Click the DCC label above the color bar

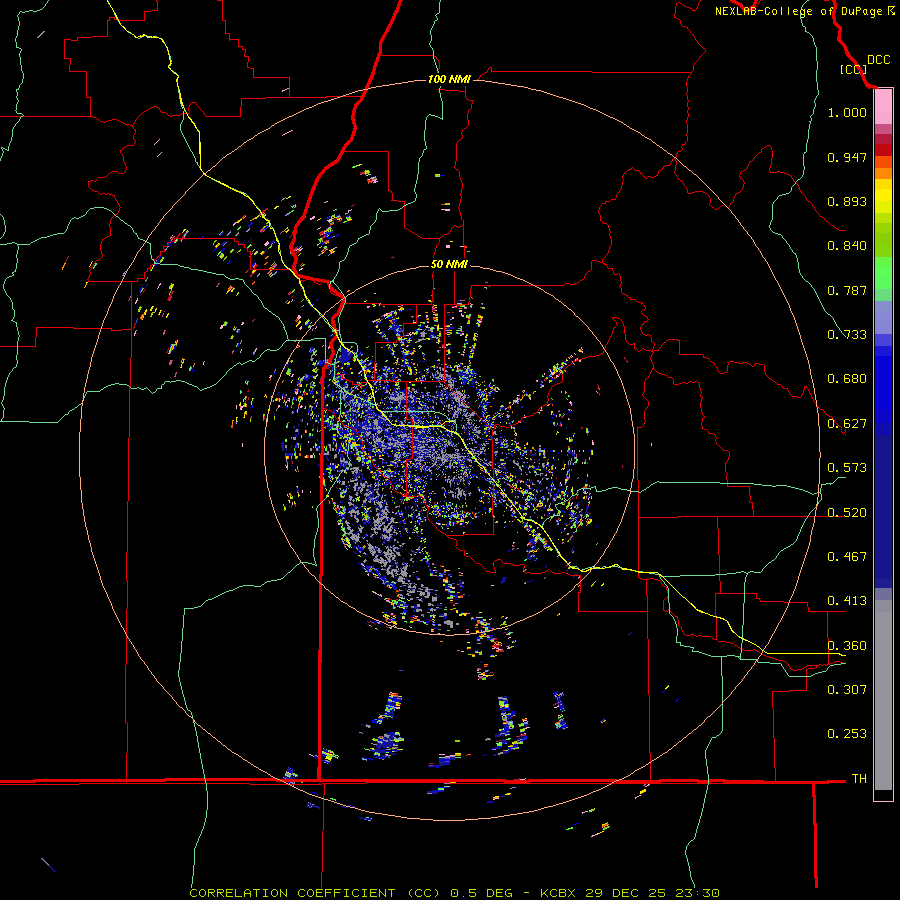click(879, 60)
